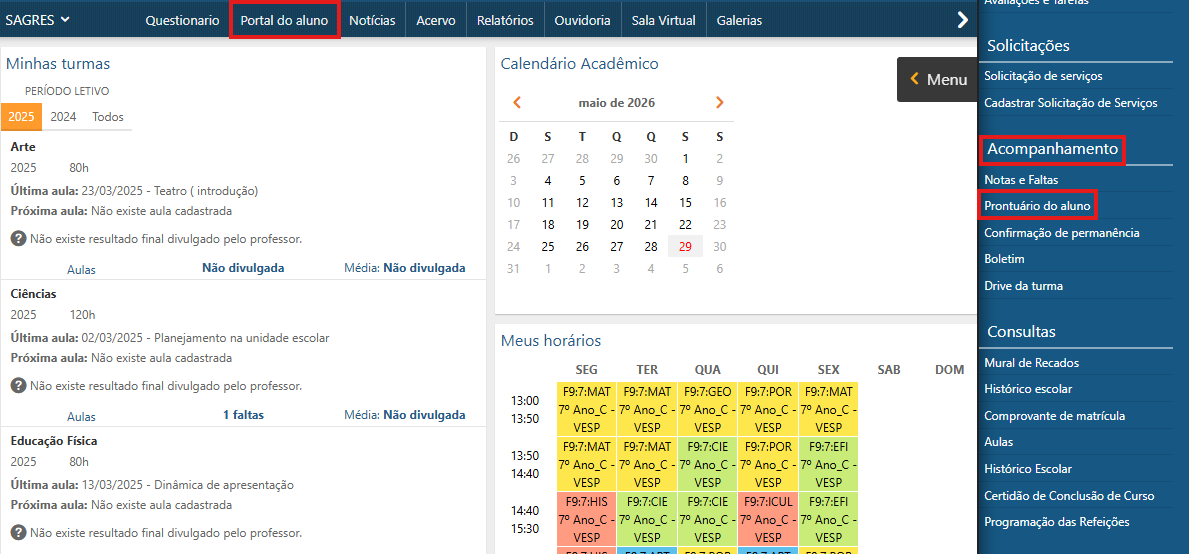Open the Ciências class title
Image resolution: width=1189 pixels, height=554 pixels.
click(33, 294)
